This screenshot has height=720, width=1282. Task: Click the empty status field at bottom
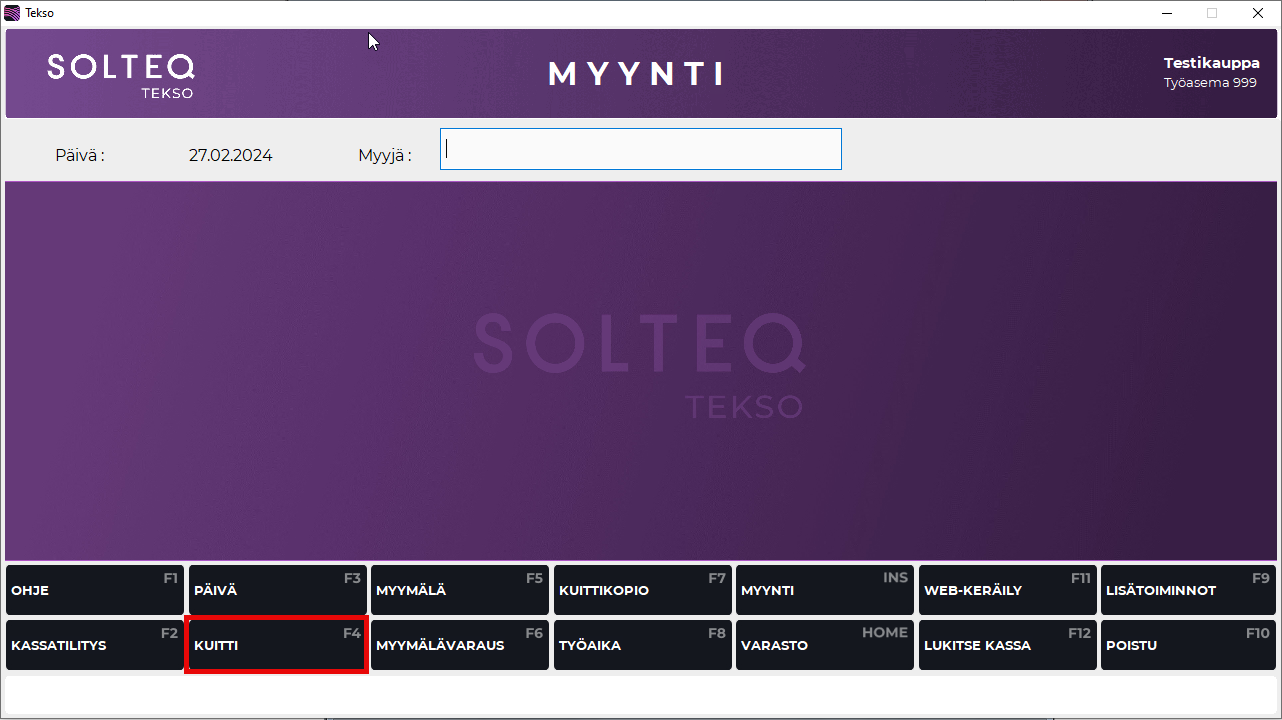pyautogui.click(x=640, y=696)
